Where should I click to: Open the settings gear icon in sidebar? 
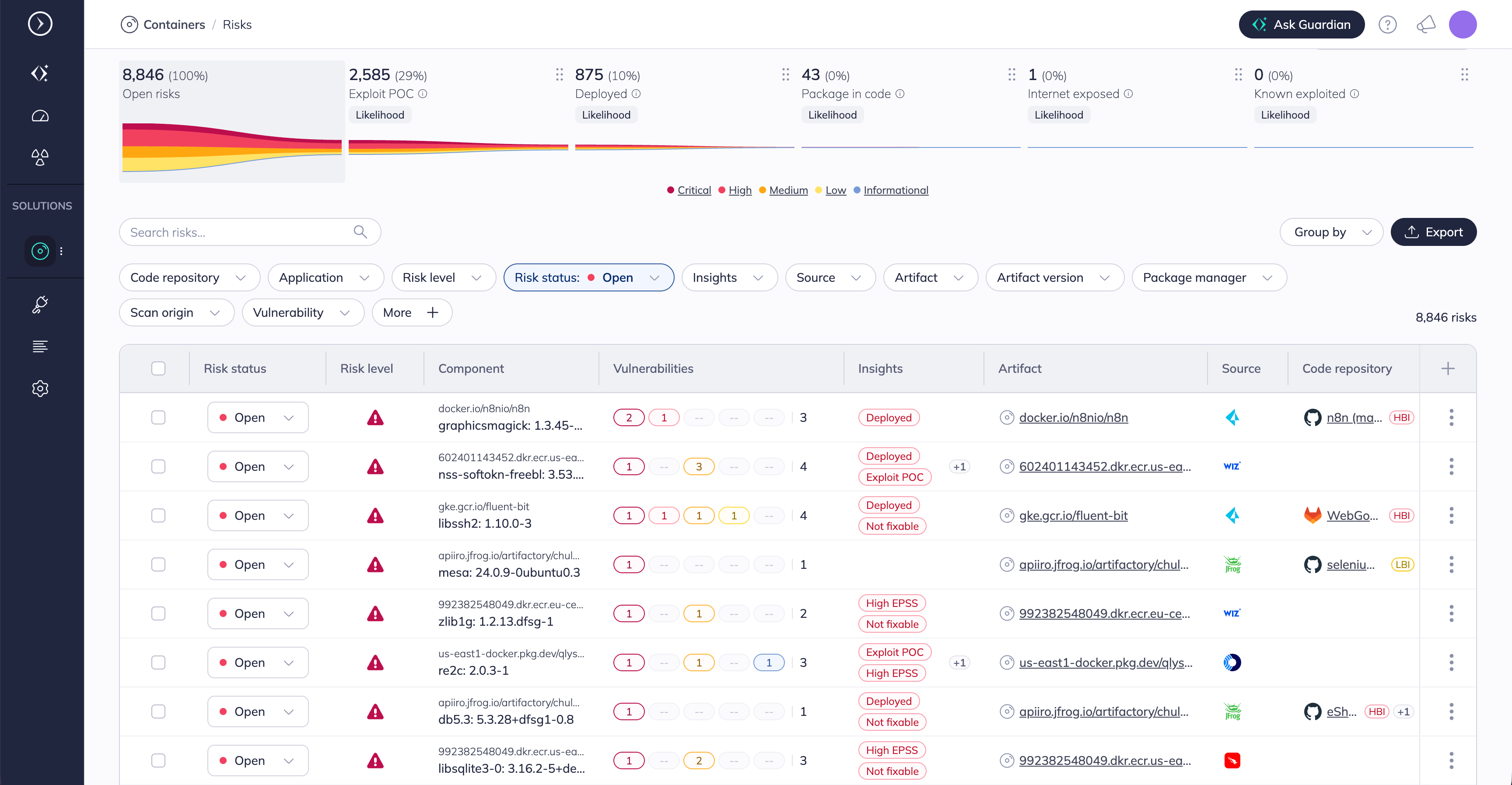pyautogui.click(x=40, y=388)
